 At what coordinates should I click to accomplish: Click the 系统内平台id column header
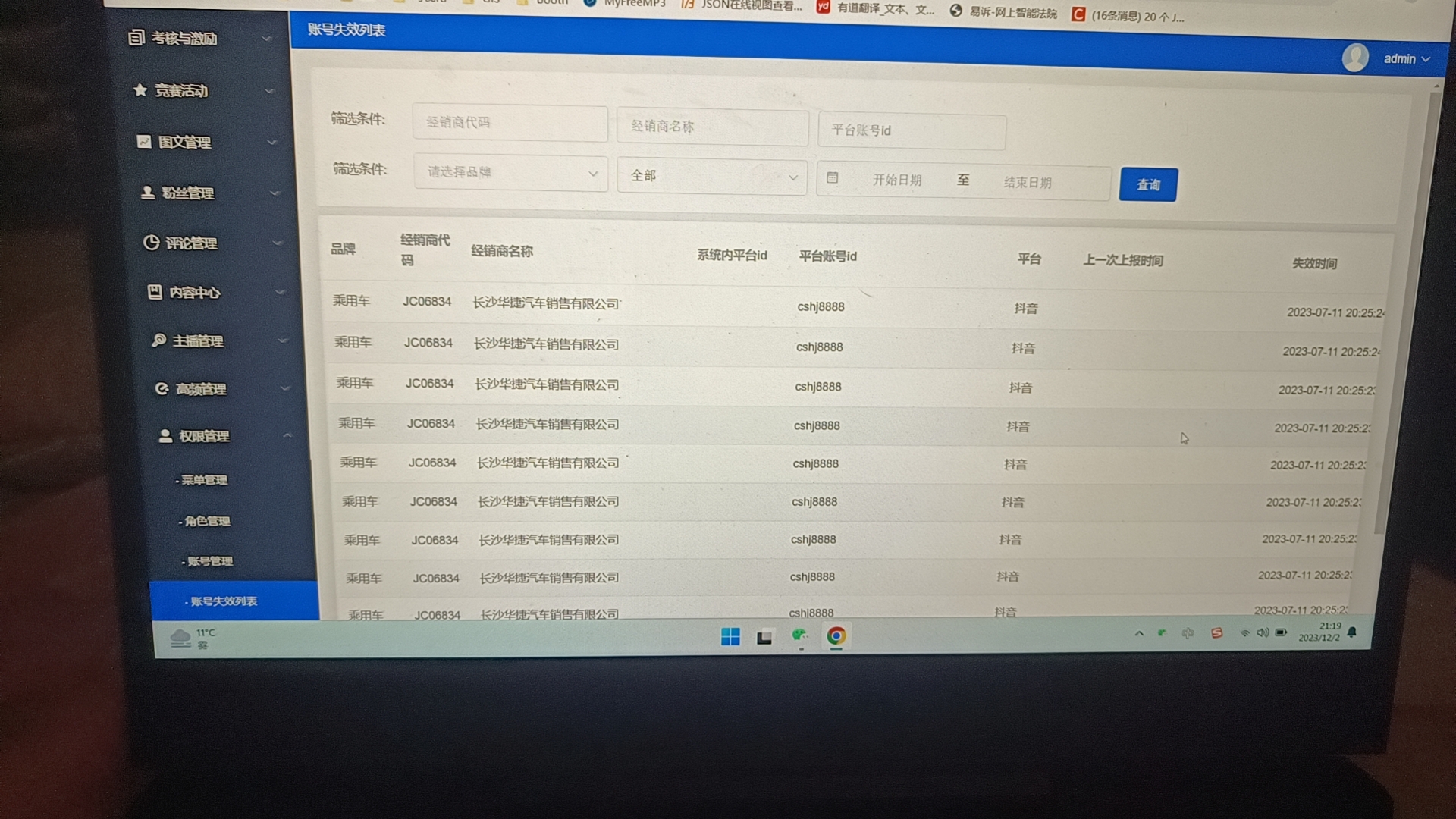[x=732, y=255]
